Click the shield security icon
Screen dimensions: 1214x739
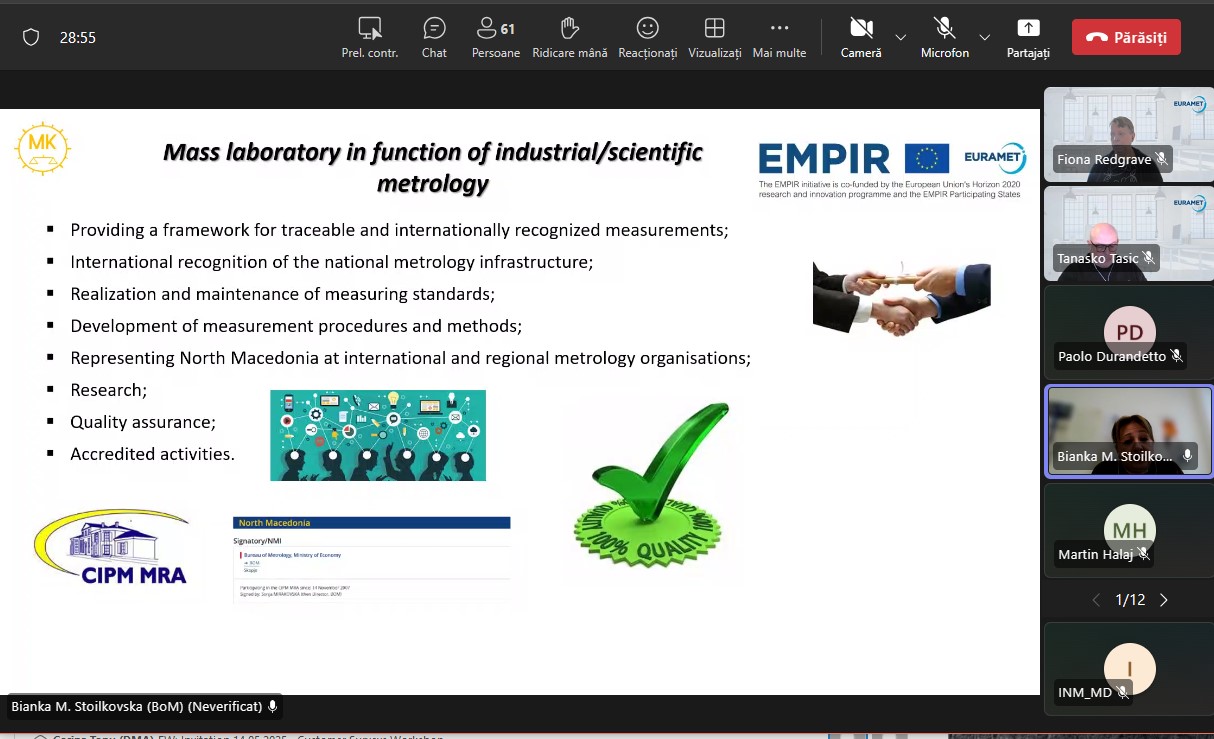31,37
